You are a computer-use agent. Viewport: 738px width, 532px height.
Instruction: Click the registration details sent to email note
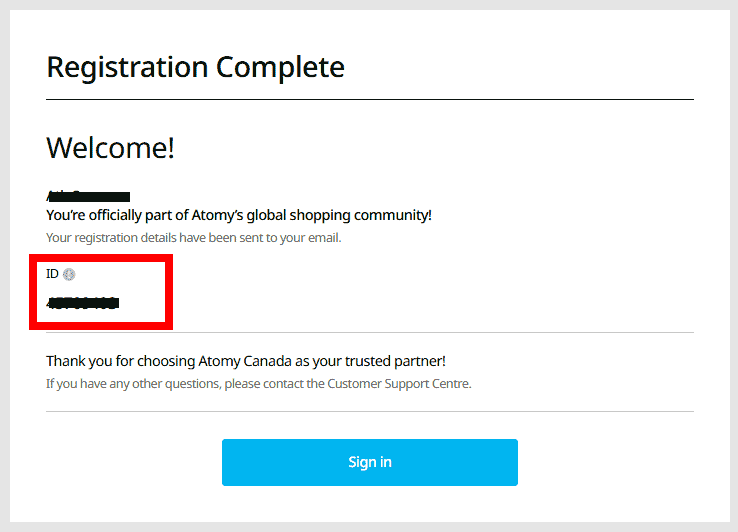[193, 238]
